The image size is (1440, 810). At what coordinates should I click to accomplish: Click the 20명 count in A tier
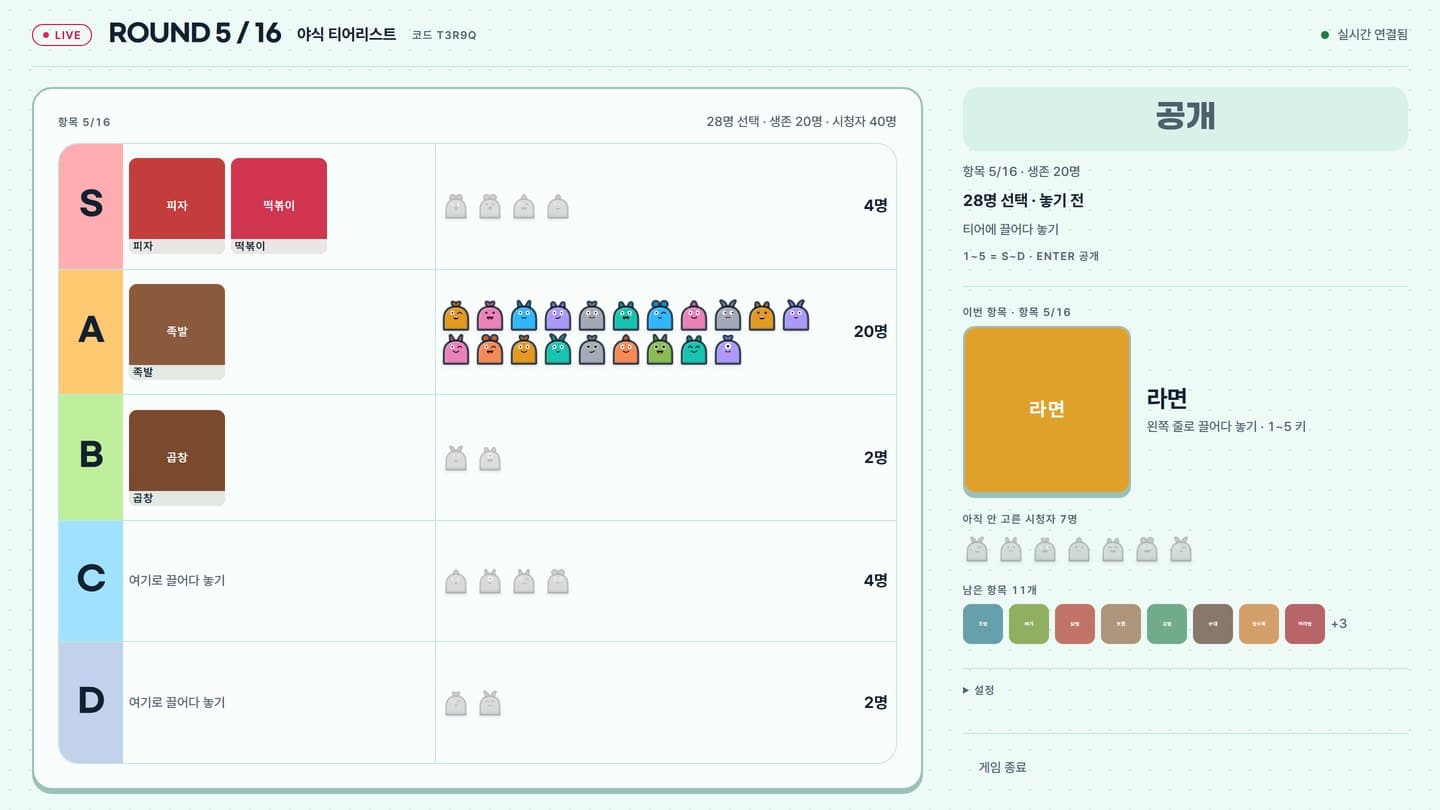pos(870,332)
